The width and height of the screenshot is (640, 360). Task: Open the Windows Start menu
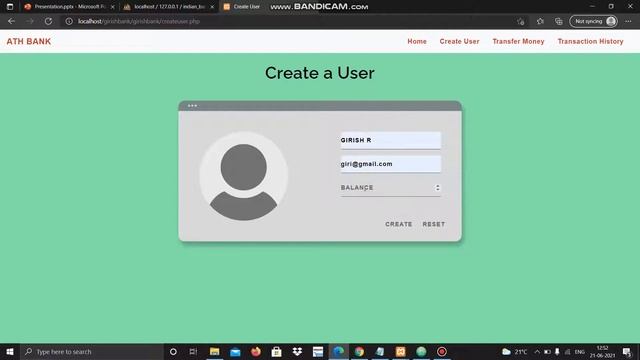10,351
